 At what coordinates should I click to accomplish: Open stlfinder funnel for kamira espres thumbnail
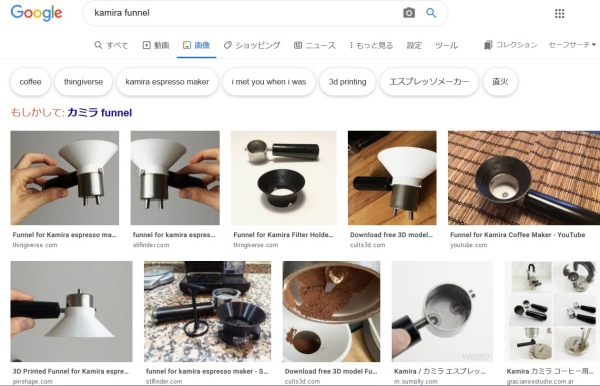[175, 178]
